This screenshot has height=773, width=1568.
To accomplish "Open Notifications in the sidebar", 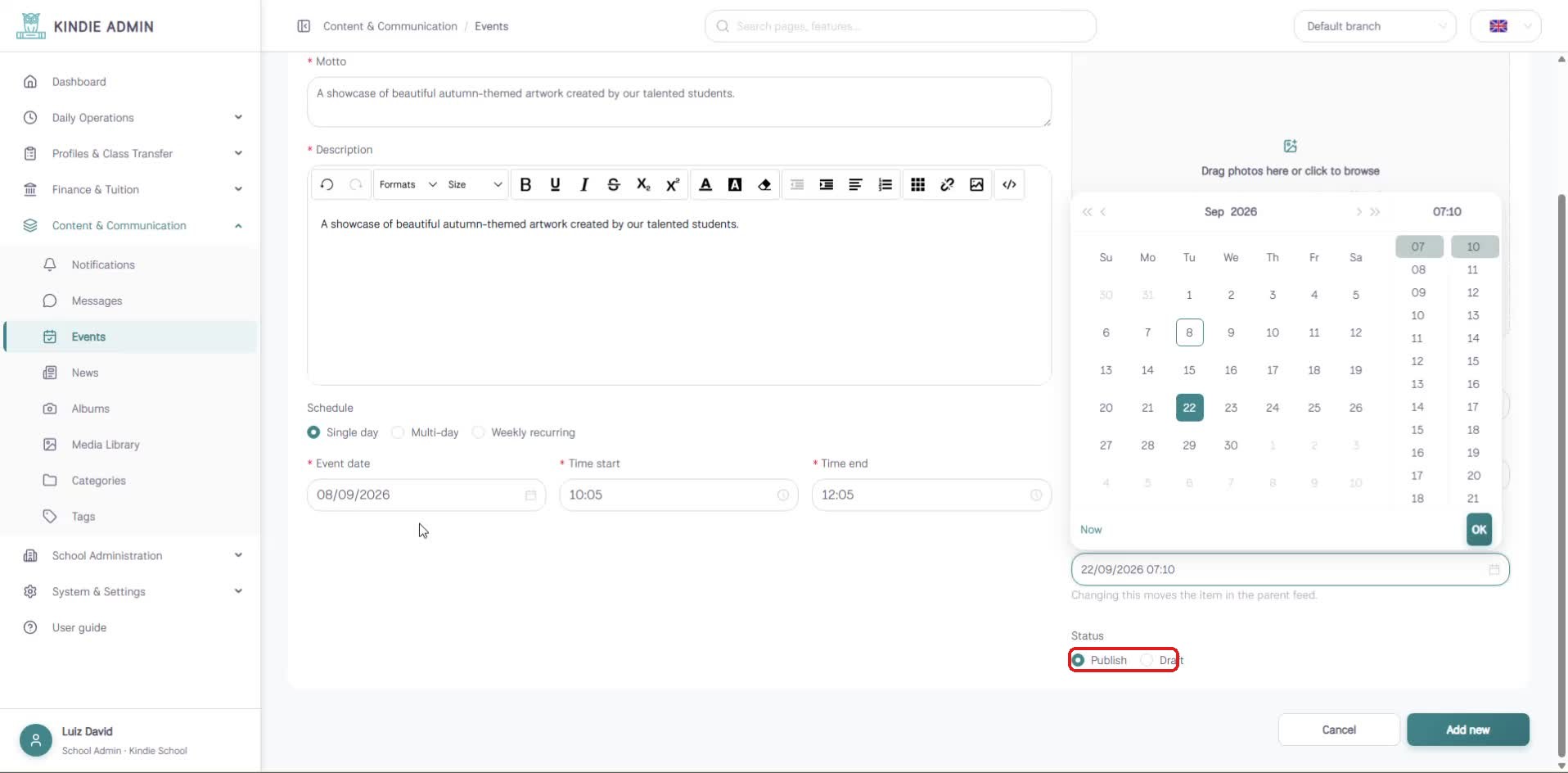I will 103,265.
